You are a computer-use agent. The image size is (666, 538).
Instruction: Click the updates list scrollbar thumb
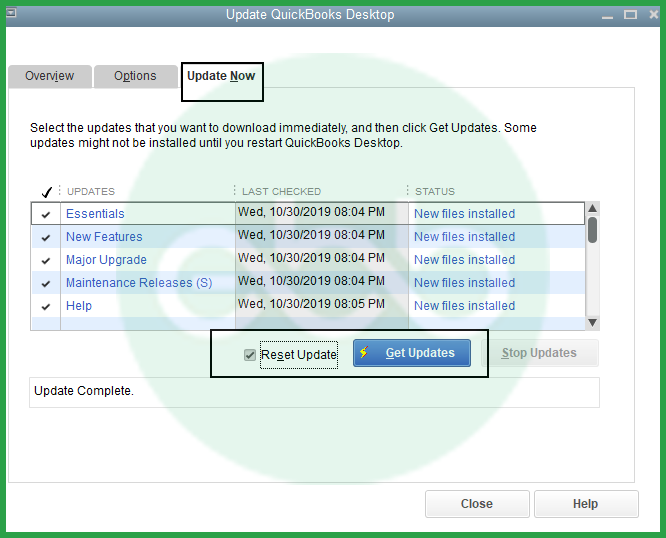(593, 230)
